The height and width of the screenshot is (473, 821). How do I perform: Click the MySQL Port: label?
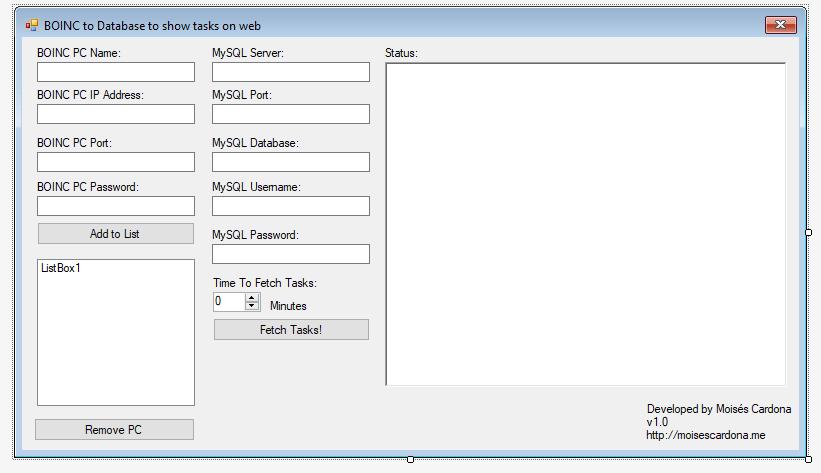point(242,95)
